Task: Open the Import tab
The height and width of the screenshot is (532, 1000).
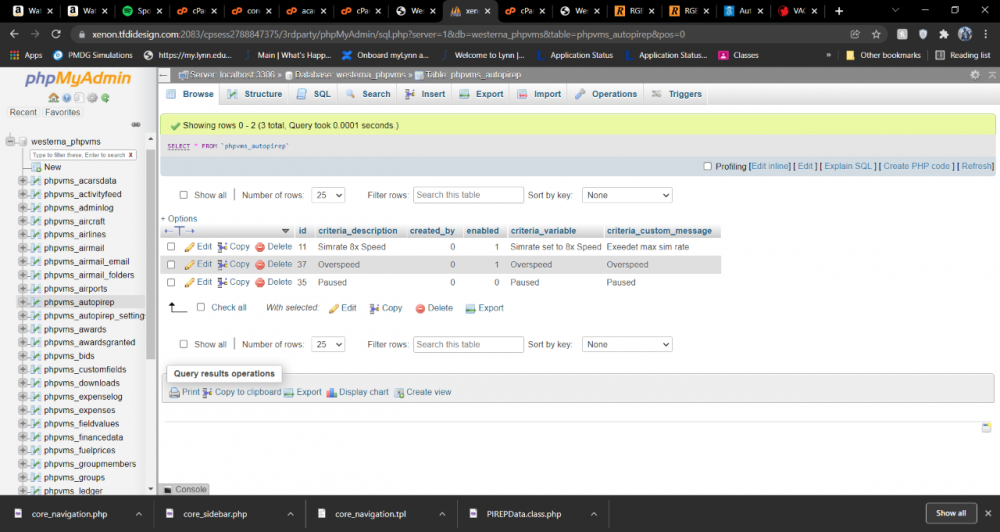Action: click(x=540, y=94)
